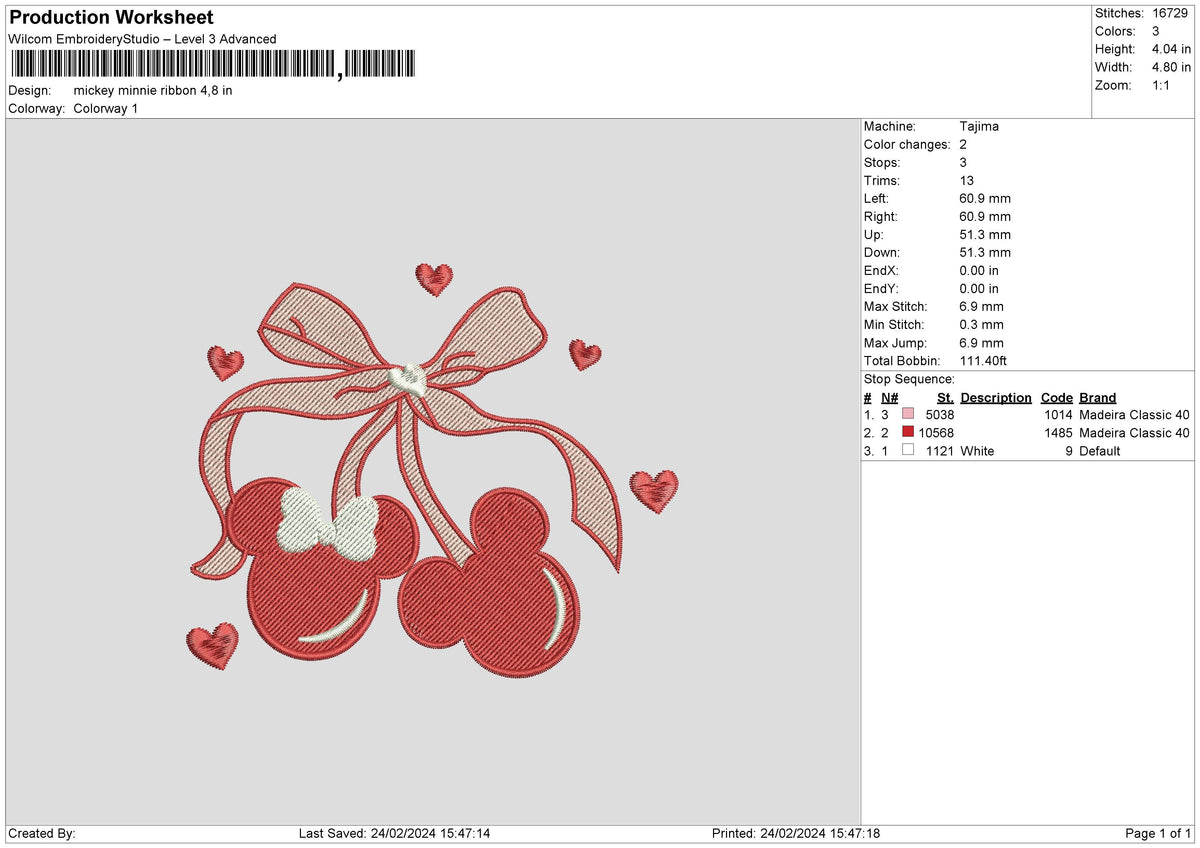Click design name 'mickey minnie ribbon 4,8 in'
Screen dimensions: 1200x848
click(153, 90)
